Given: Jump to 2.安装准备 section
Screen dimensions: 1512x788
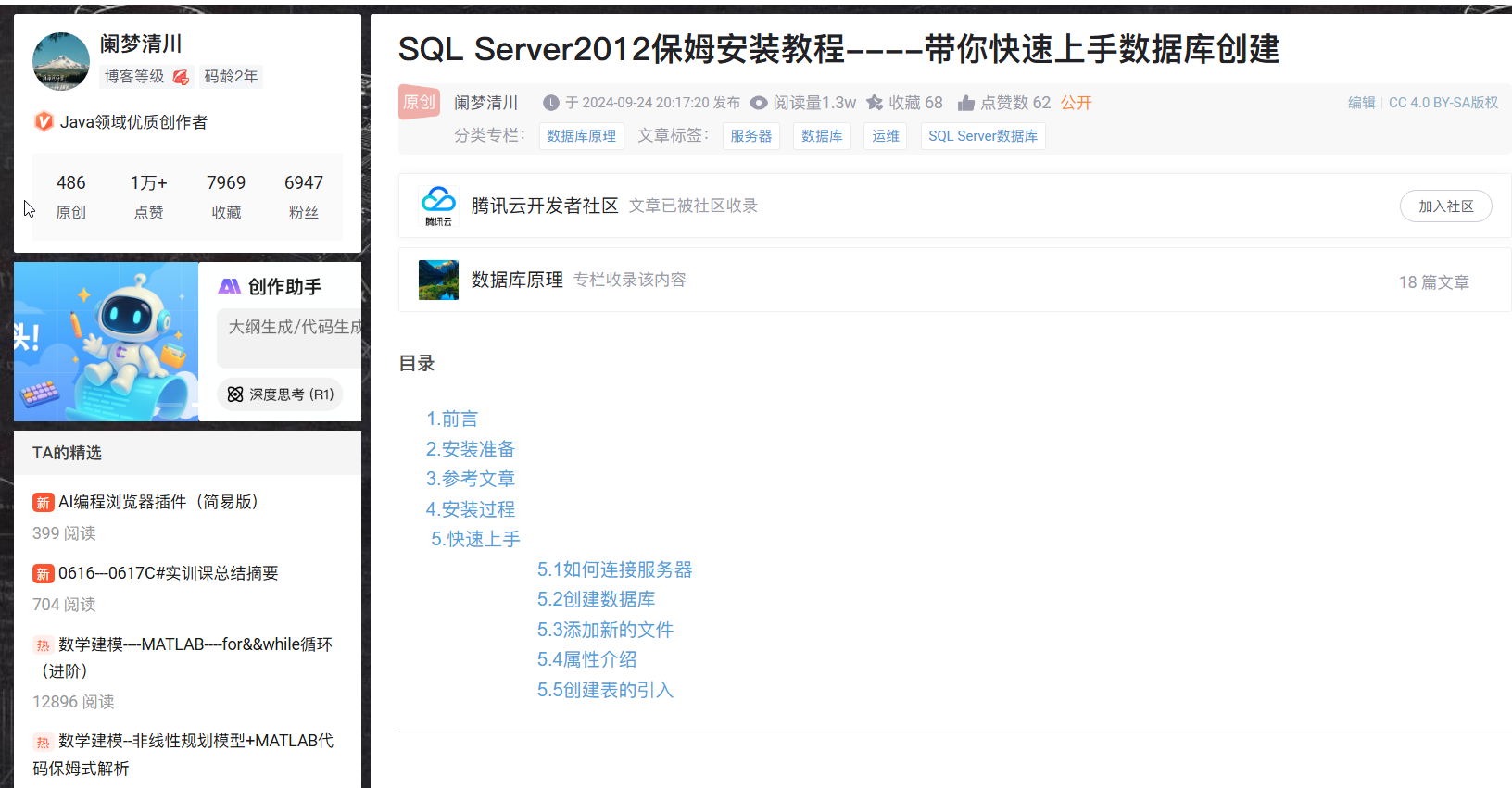Looking at the screenshot, I should 471,449.
